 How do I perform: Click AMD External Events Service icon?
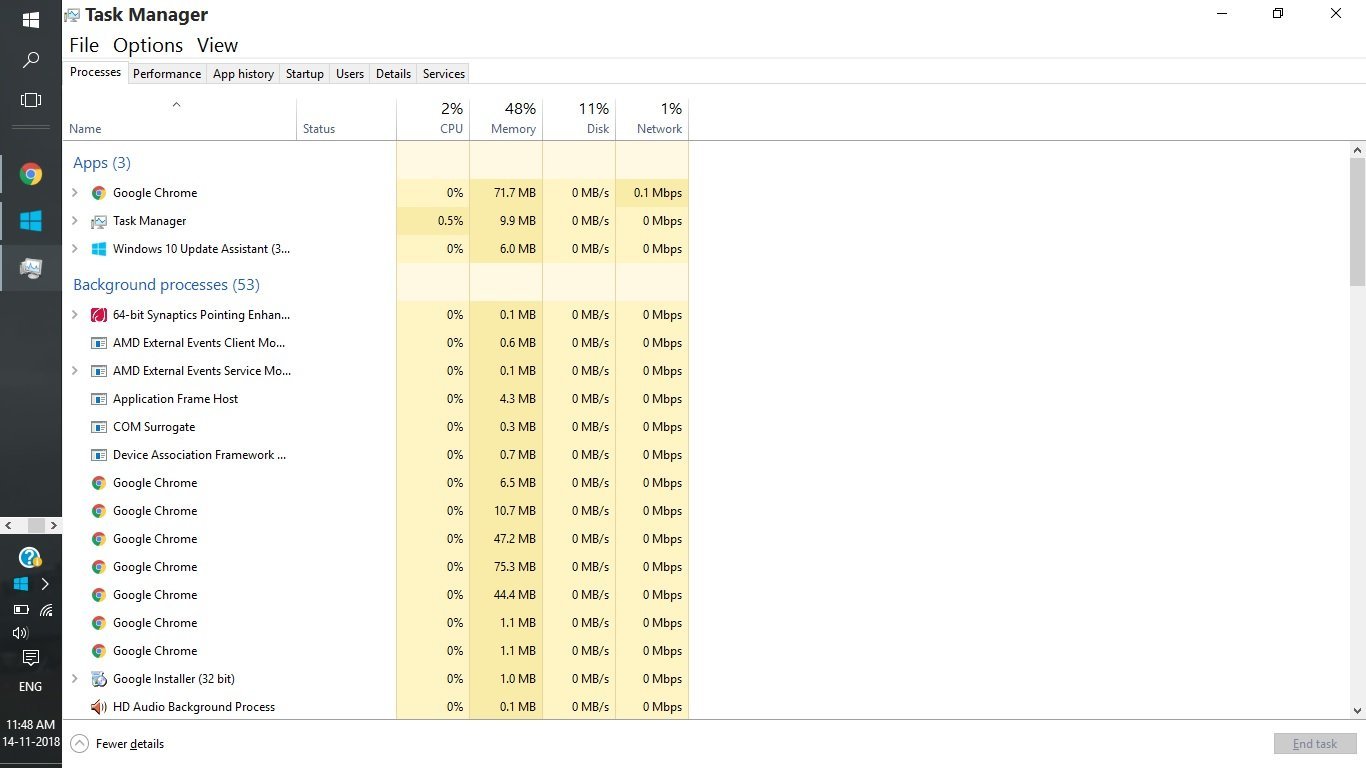tap(99, 371)
